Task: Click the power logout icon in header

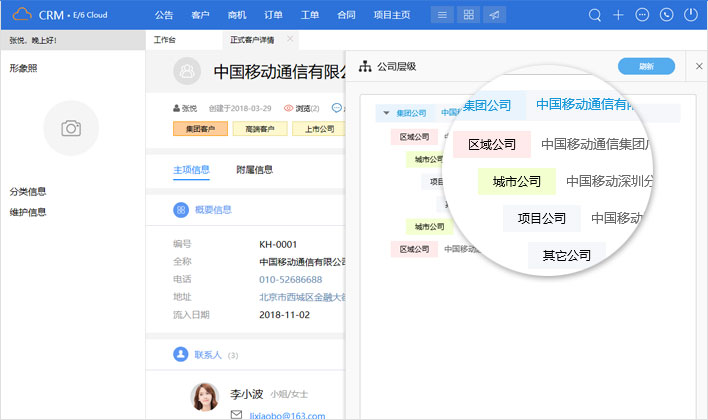Action: pyautogui.click(x=691, y=15)
